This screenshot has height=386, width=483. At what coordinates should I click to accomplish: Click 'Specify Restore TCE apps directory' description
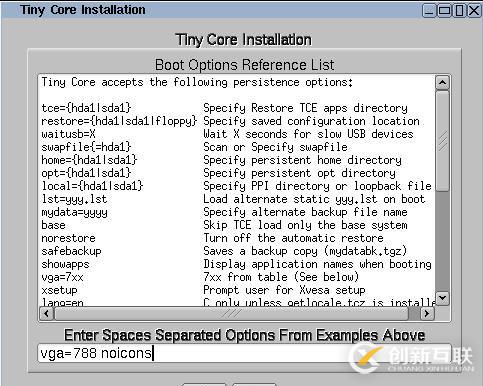click(x=305, y=108)
